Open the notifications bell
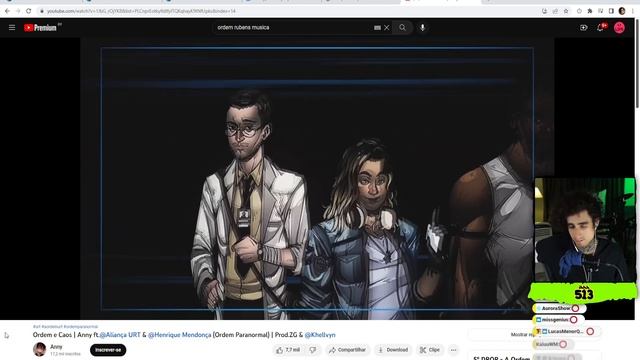This screenshot has width=640, height=360. 600,28
